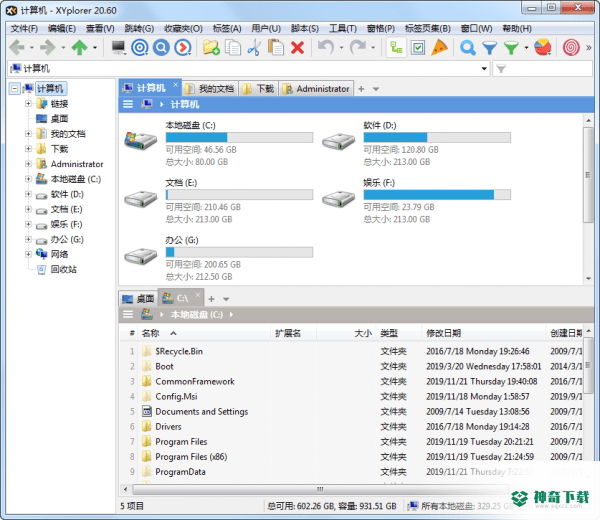Screen dimensions: 600x520
Task: Collapse the 计算机 tree node
Action: (x=15, y=89)
